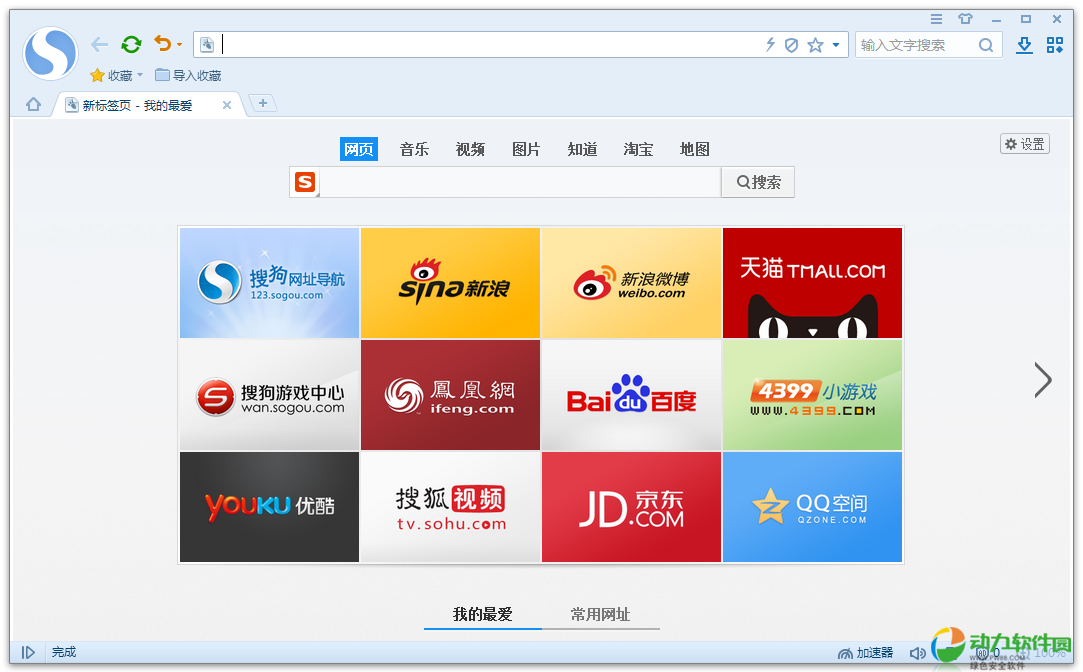Open the apps grid icon

point(1055,45)
